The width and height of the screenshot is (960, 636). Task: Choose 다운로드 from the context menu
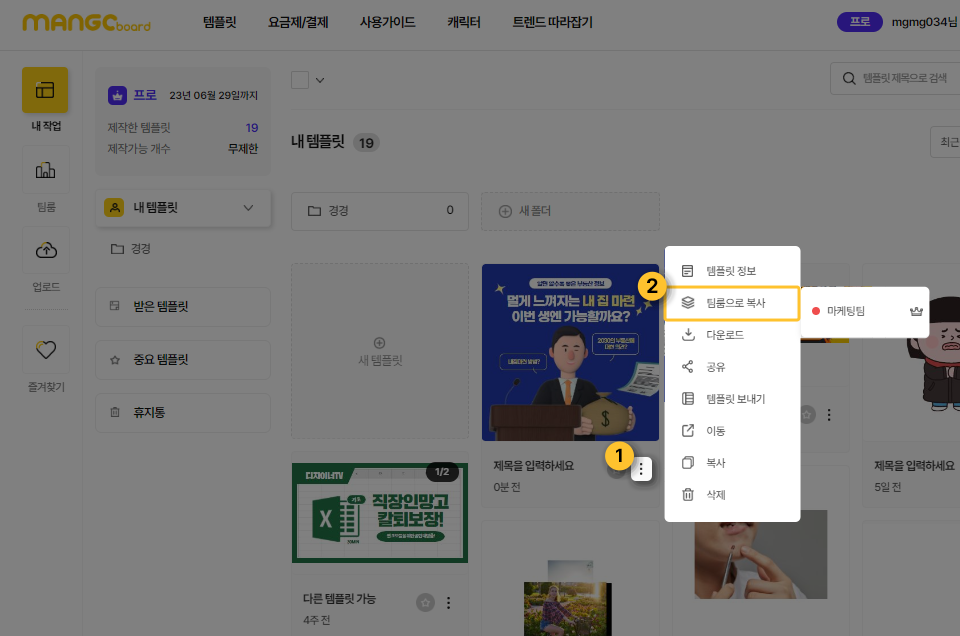pos(725,335)
